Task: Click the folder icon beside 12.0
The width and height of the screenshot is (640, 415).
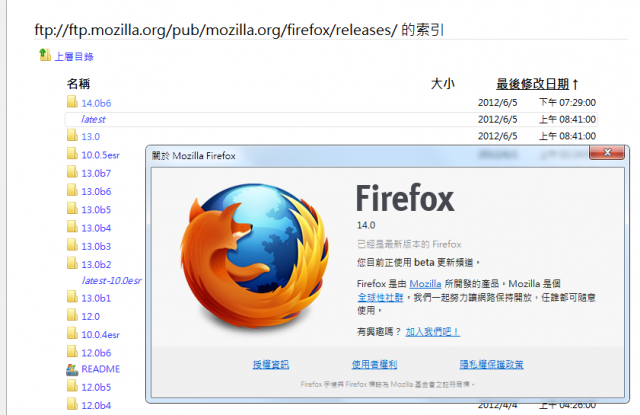Action: [x=72, y=315]
